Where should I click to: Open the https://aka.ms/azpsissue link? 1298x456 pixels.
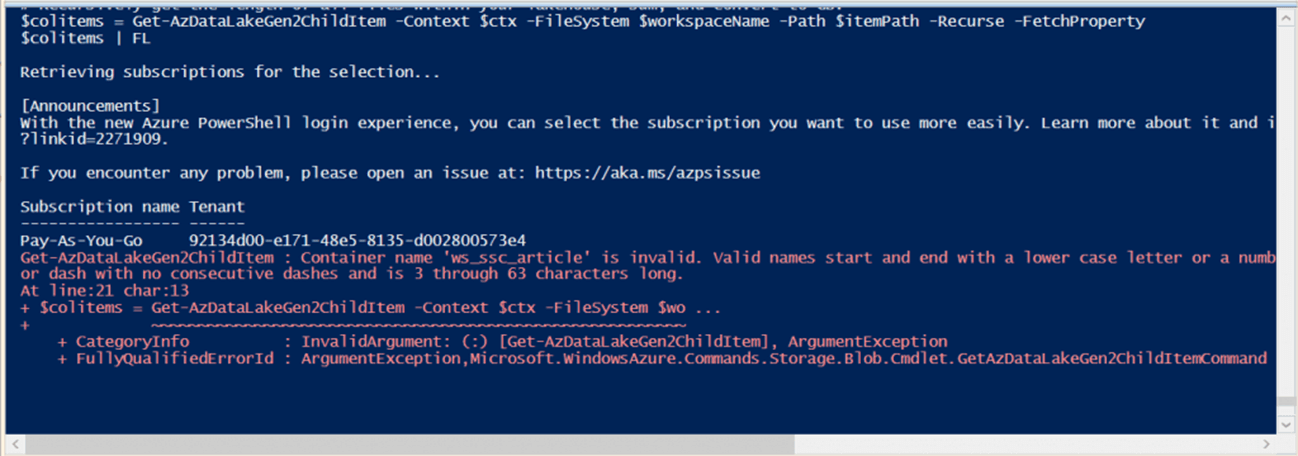point(647,173)
